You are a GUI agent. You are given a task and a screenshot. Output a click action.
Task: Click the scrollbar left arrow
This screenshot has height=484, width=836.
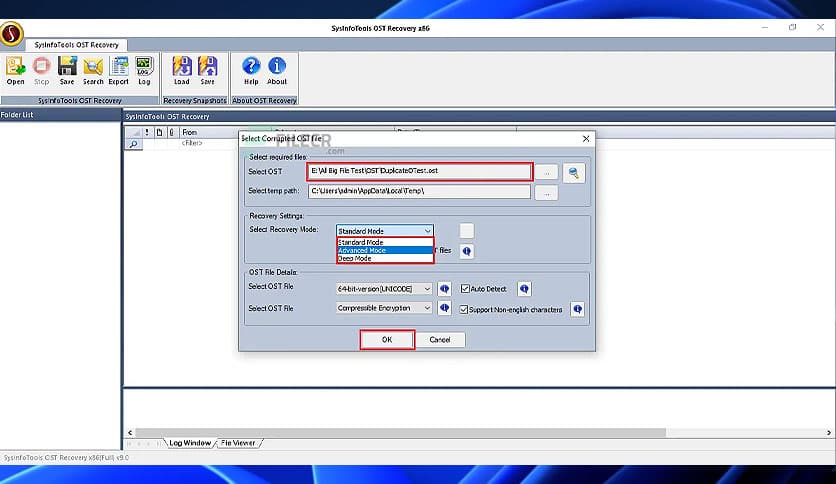tap(130, 432)
